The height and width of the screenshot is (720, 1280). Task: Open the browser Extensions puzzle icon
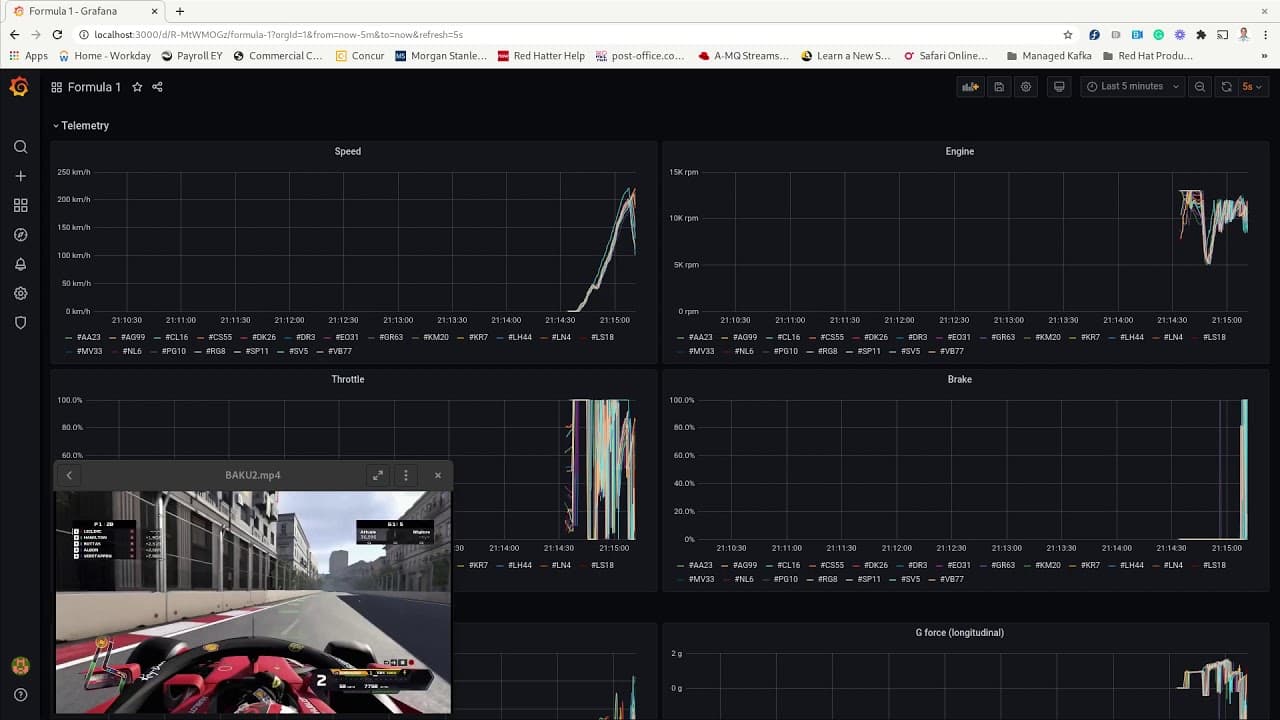[1201, 34]
